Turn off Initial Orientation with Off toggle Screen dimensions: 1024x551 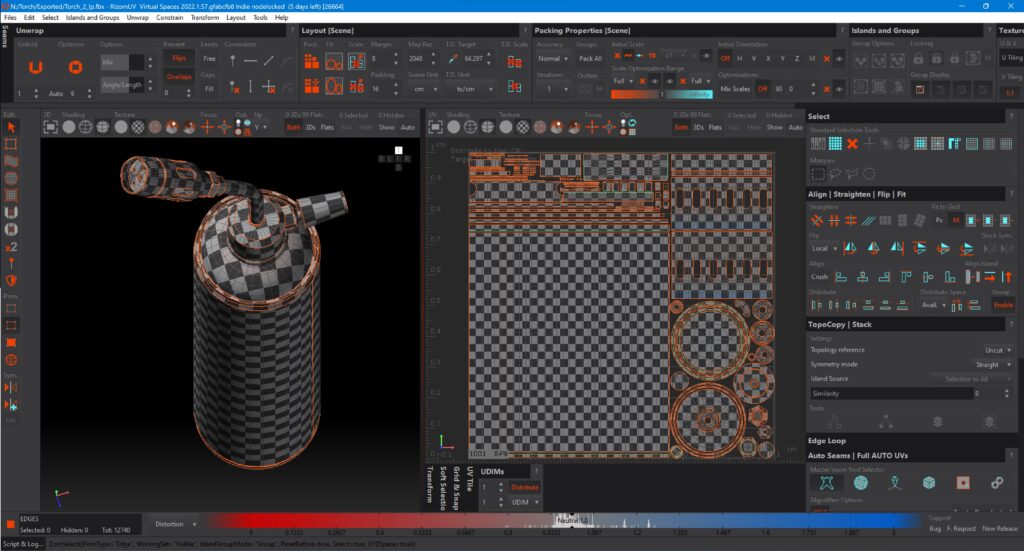[725, 59]
